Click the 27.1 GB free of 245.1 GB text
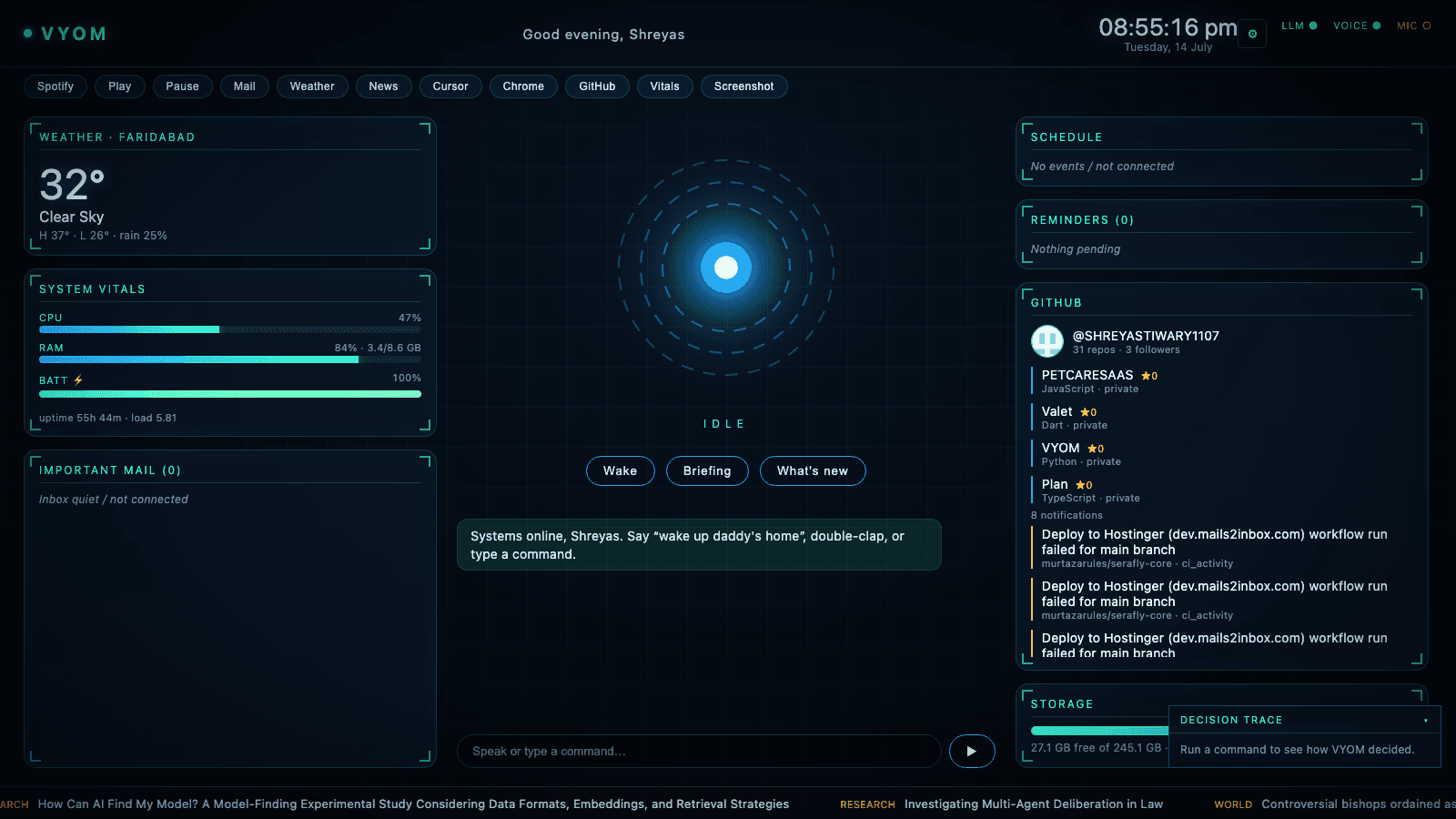This screenshot has height=819, width=1456. [x=1096, y=748]
